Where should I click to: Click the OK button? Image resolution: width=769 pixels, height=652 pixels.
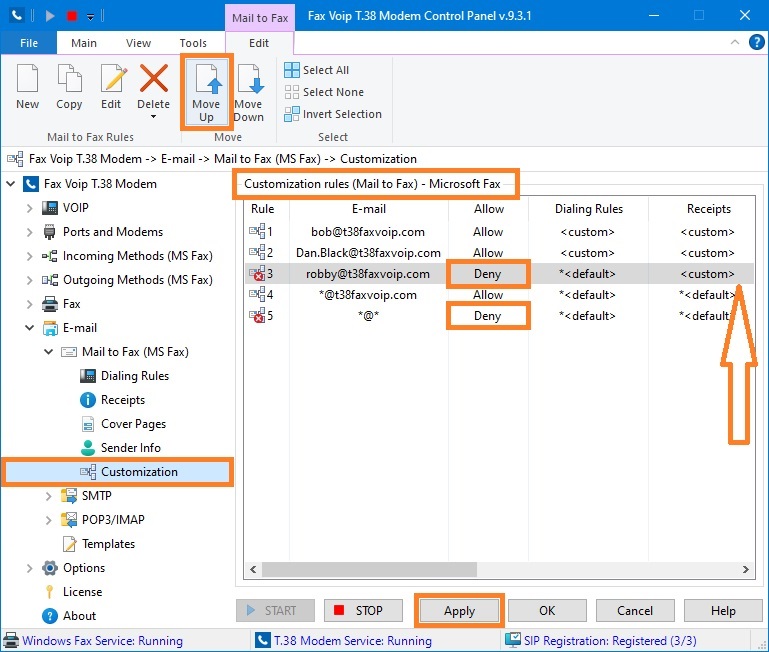(547, 611)
